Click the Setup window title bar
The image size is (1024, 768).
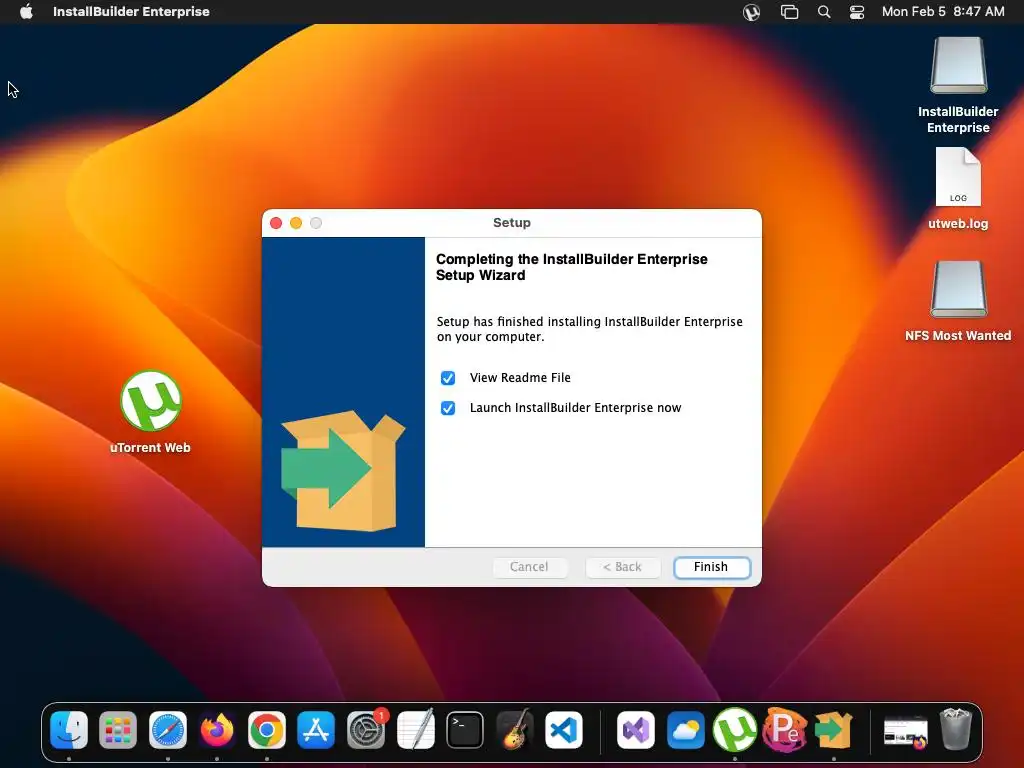pyautogui.click(x=512, y=223)
